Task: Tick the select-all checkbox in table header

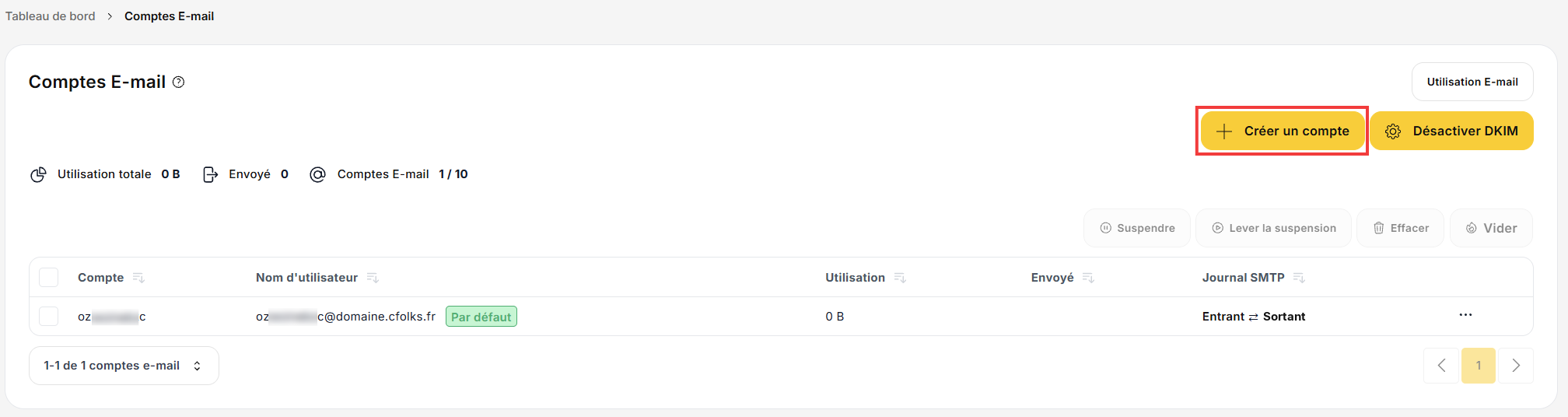Action: pos(49,278)
